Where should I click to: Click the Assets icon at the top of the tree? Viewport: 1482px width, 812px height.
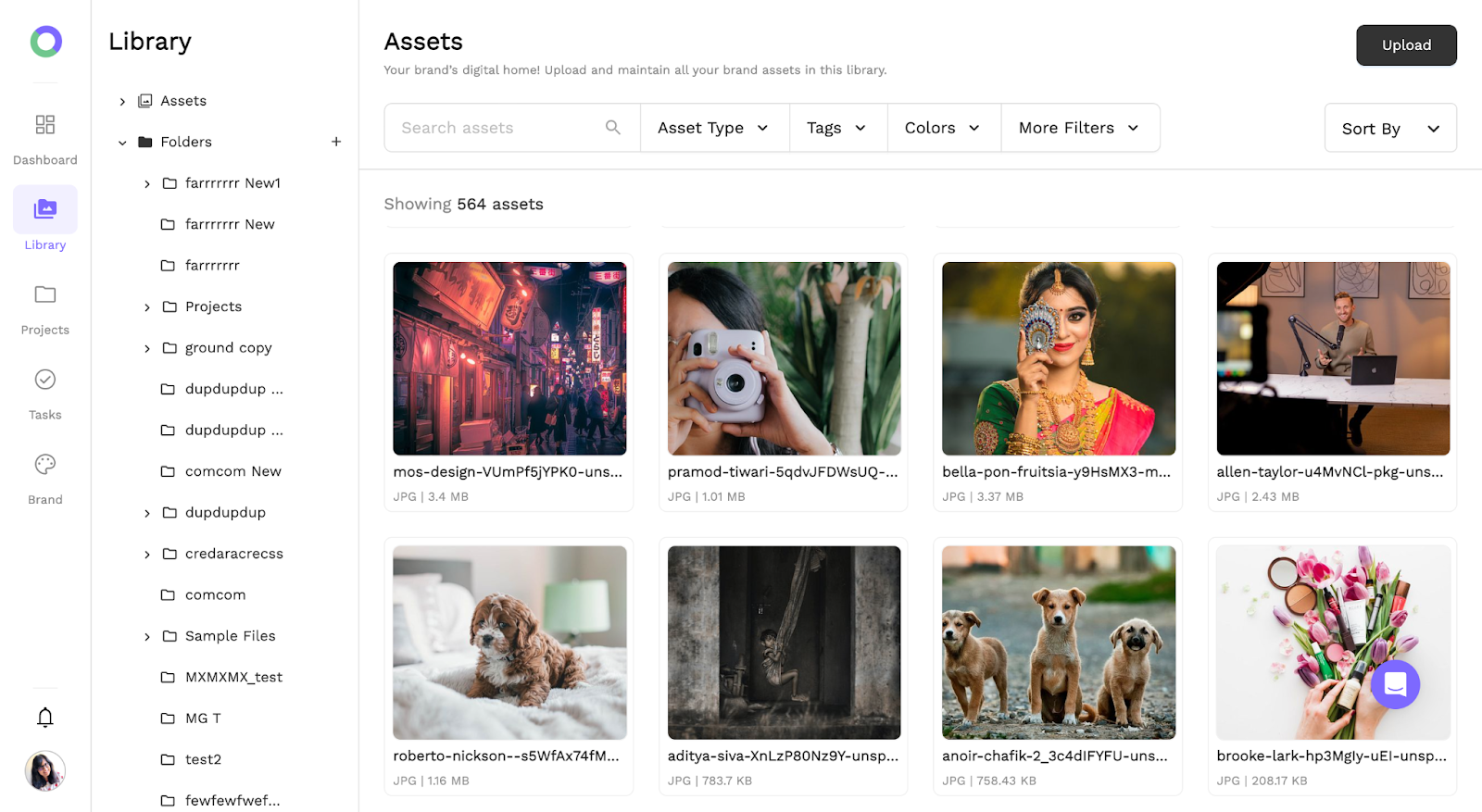(145, 100)
